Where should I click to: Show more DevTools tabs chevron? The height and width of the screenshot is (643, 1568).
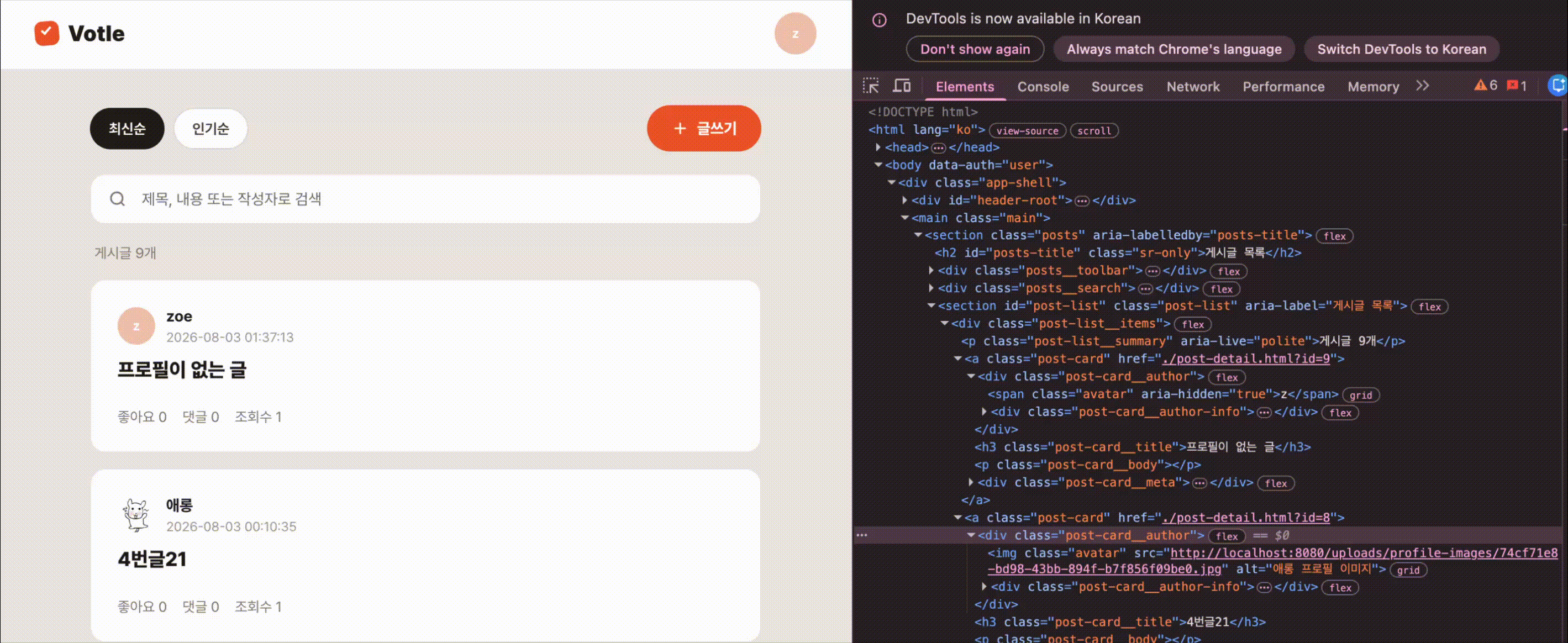(x=1422, y=86)
